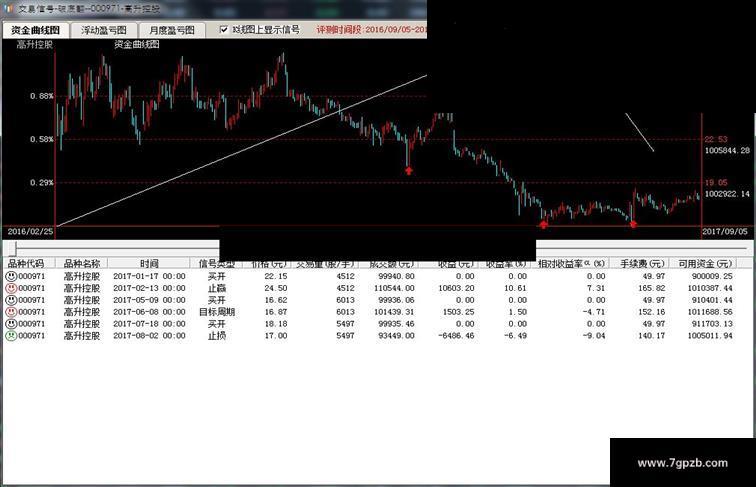
Task: Sort by the 品种名称 column header
Action: 81,263
